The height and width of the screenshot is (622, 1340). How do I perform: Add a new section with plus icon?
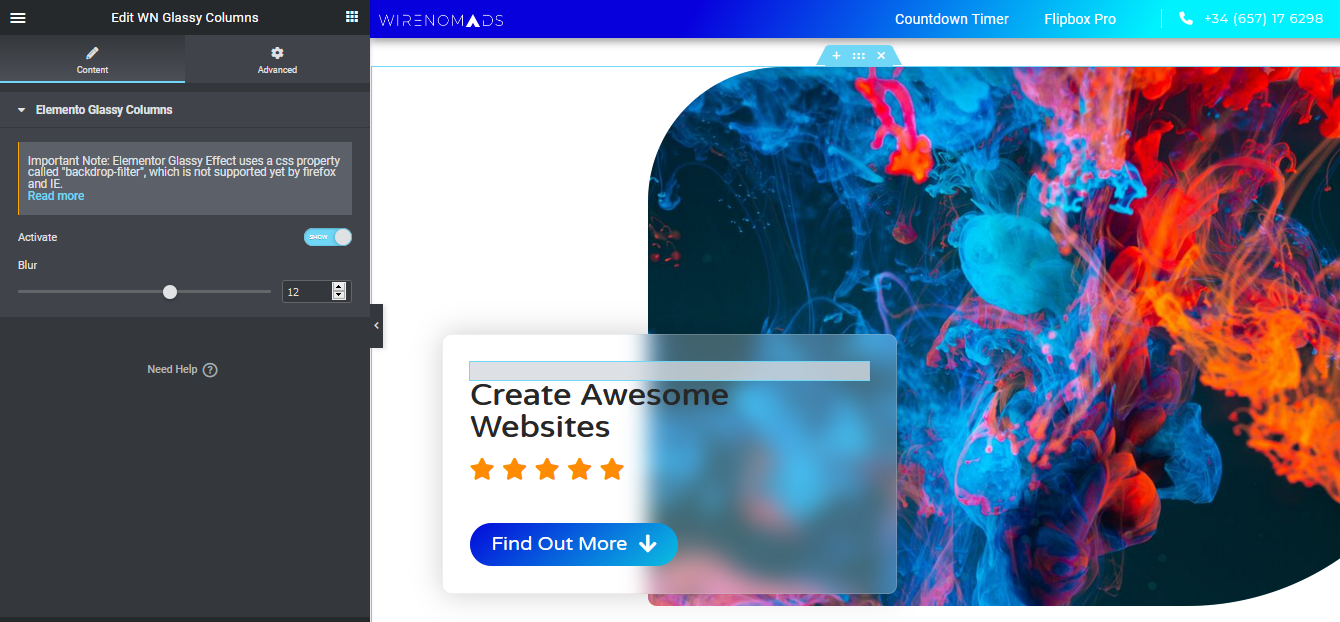click(837, 56)
